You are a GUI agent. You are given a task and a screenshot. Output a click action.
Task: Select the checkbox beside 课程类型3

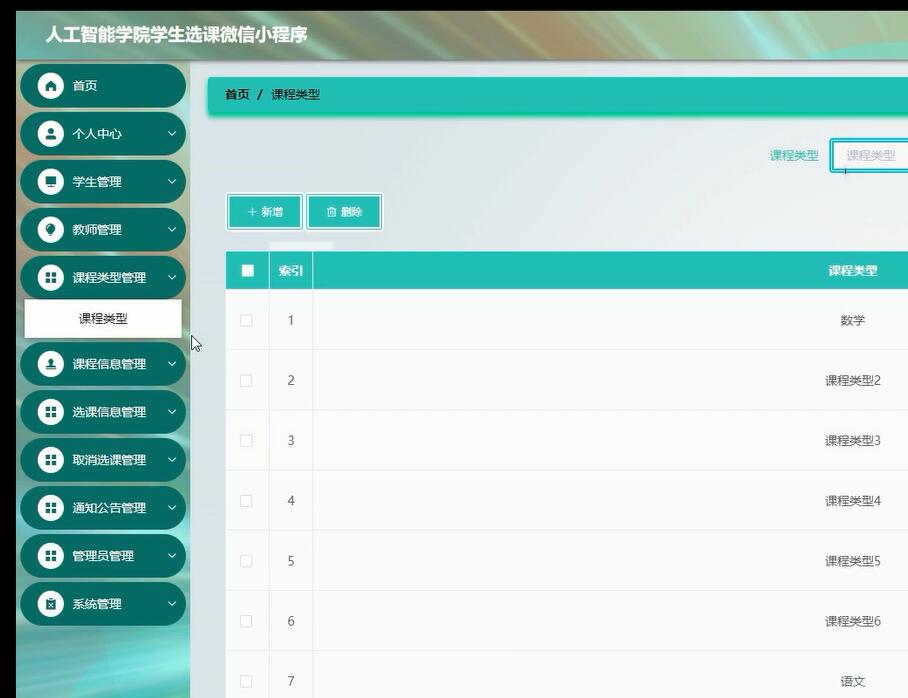[x=246, y=440]
